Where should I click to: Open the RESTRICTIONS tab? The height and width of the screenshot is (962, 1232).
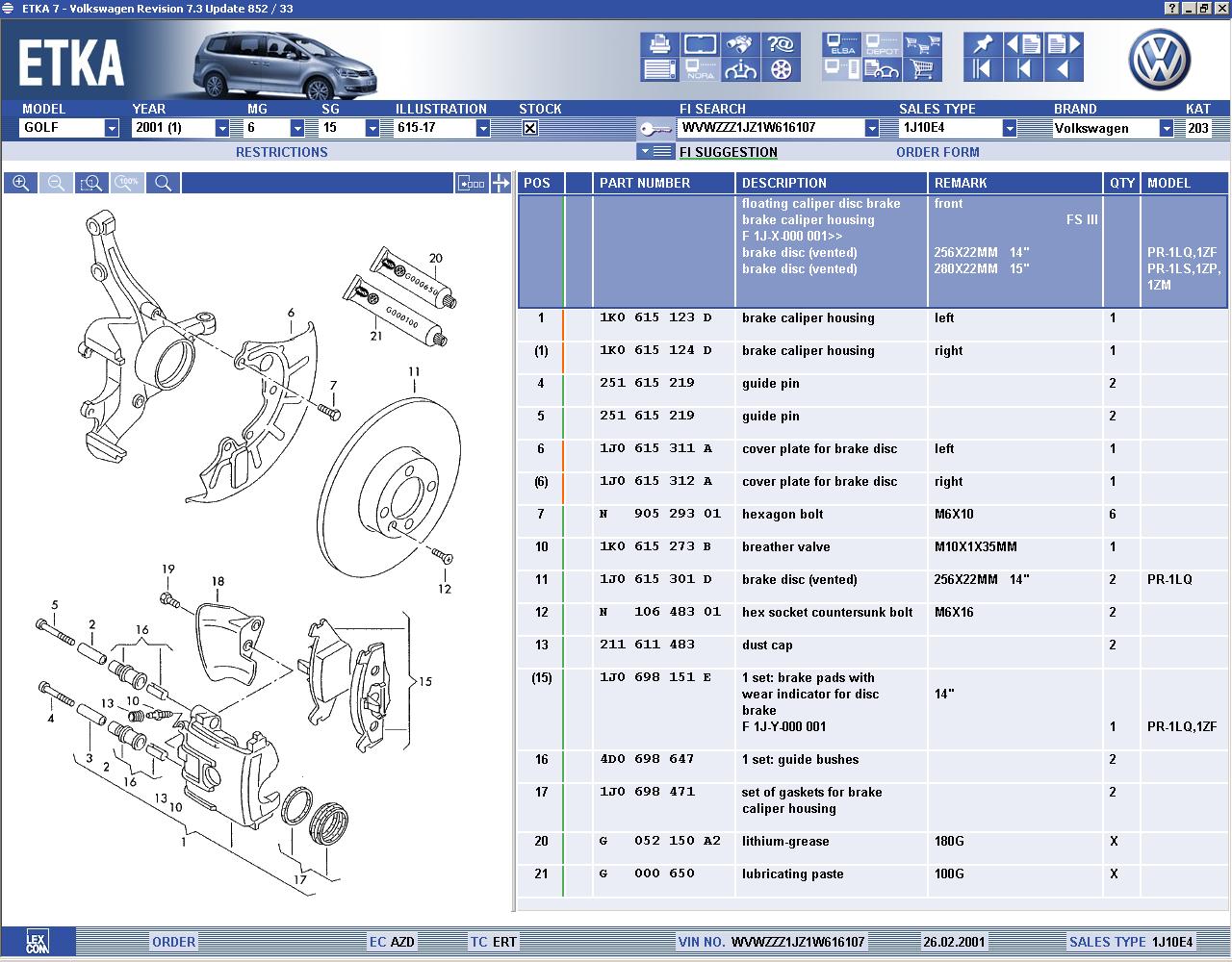click(x=282, y=152)
